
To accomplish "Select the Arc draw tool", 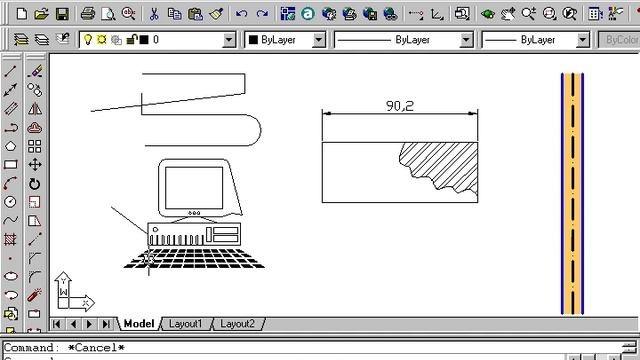I will (10, 183).
